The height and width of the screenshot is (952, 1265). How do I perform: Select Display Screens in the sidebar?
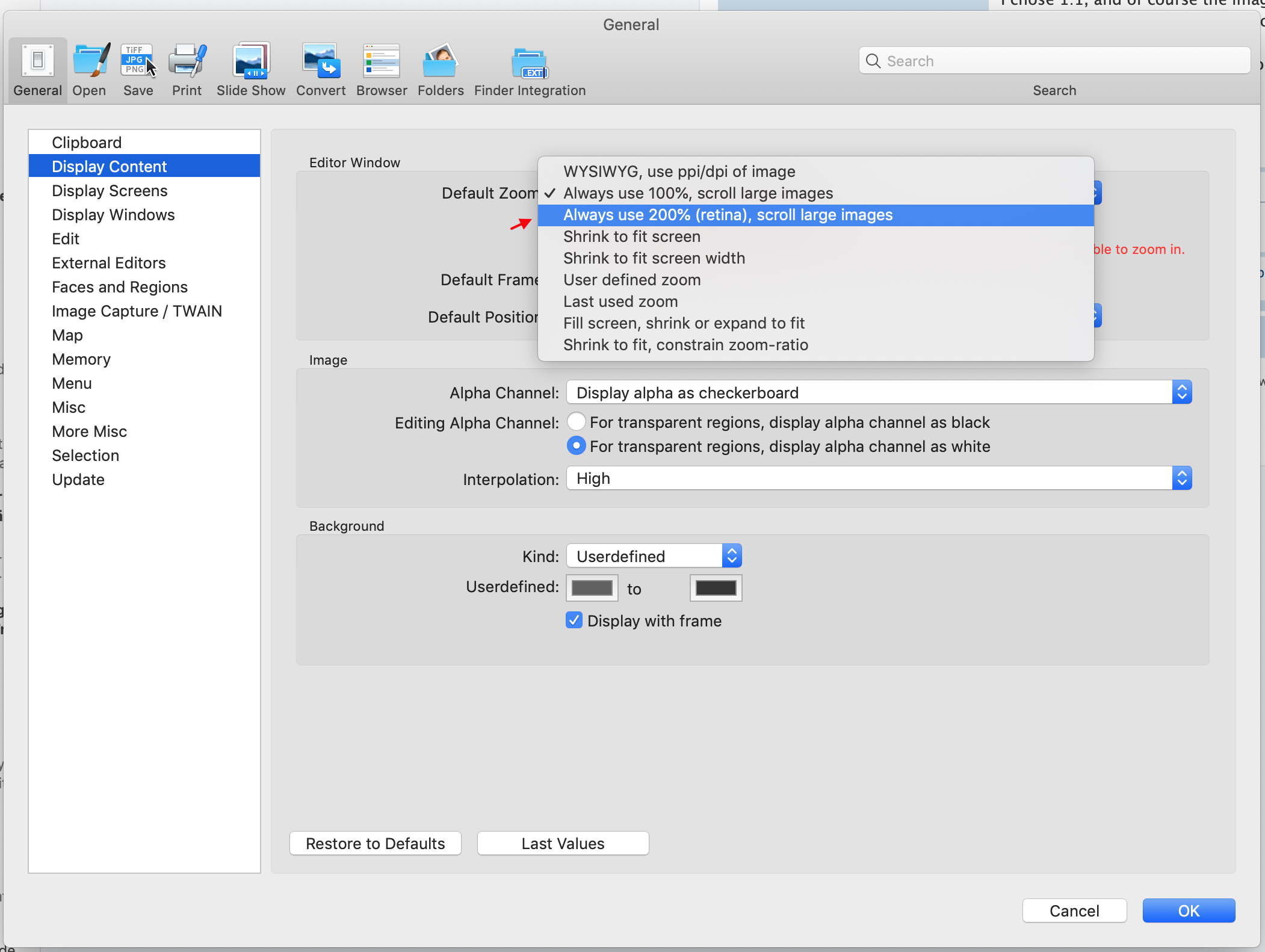[x=144, y=191]
